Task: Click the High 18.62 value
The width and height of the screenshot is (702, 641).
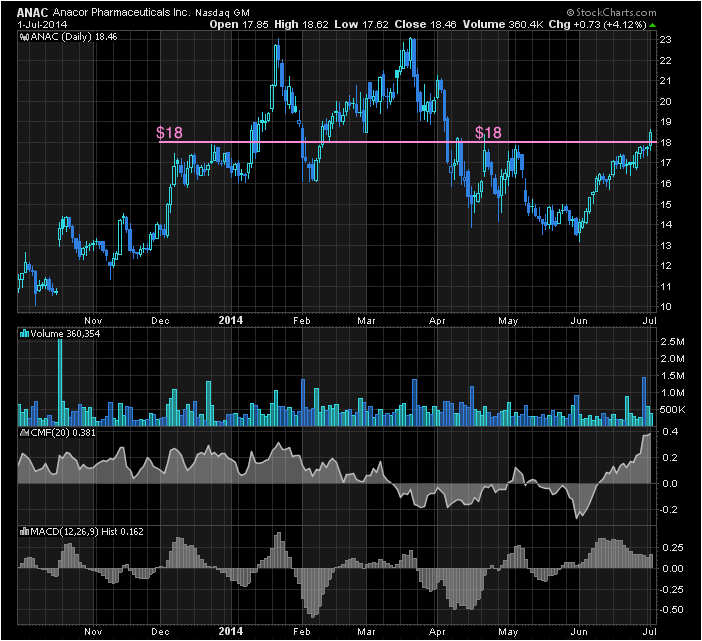Action: [x=301, y=25]
